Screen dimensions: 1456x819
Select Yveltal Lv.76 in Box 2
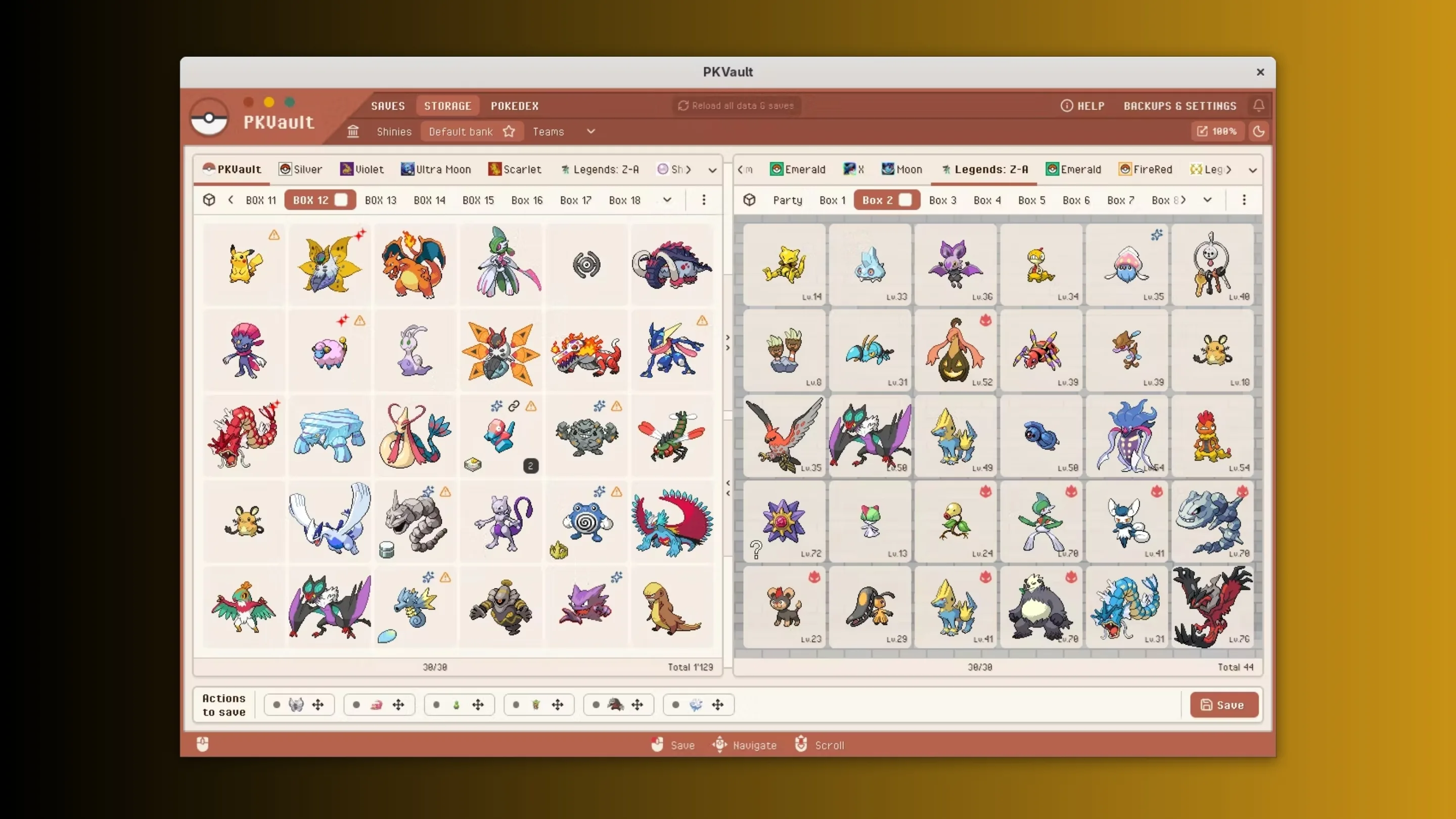(x=1212, y=607)
